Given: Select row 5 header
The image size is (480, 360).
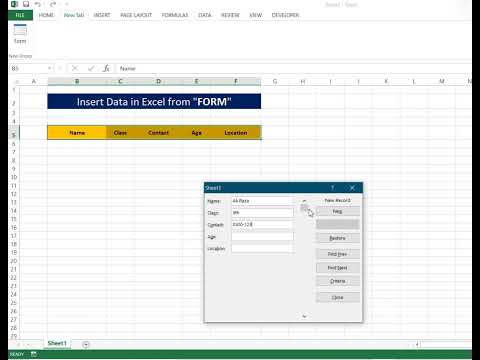Looking at the screenshot, I should [14, 134].
